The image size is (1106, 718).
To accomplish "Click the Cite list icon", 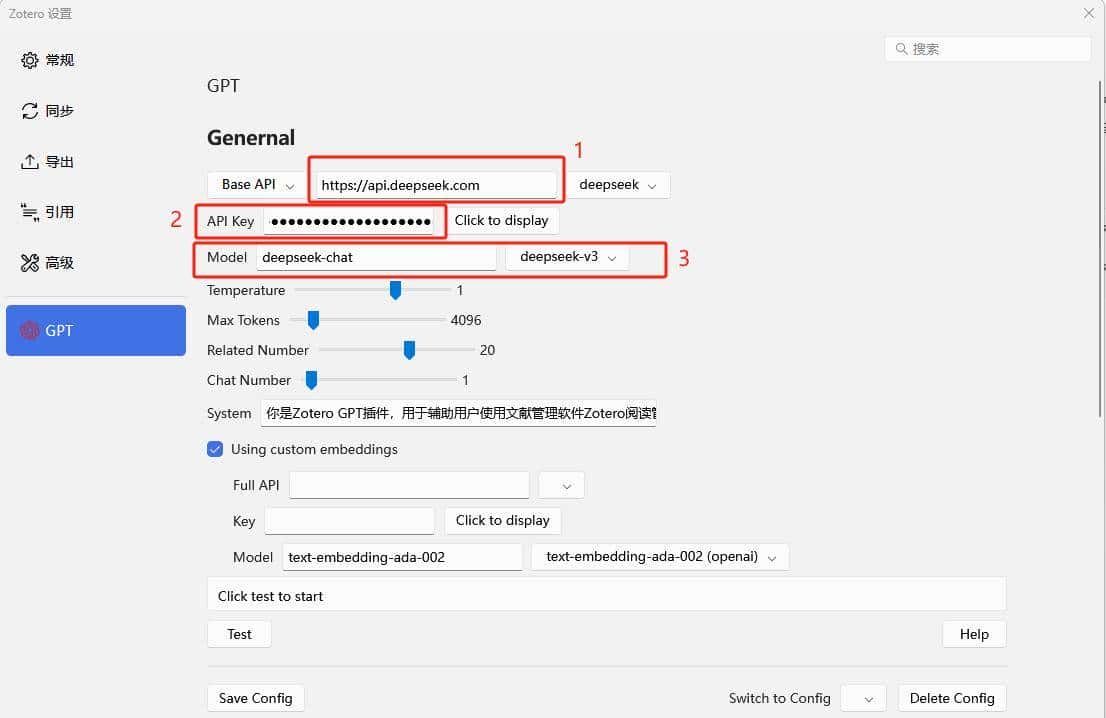I will pyautogui.click(x=30, y=212).
